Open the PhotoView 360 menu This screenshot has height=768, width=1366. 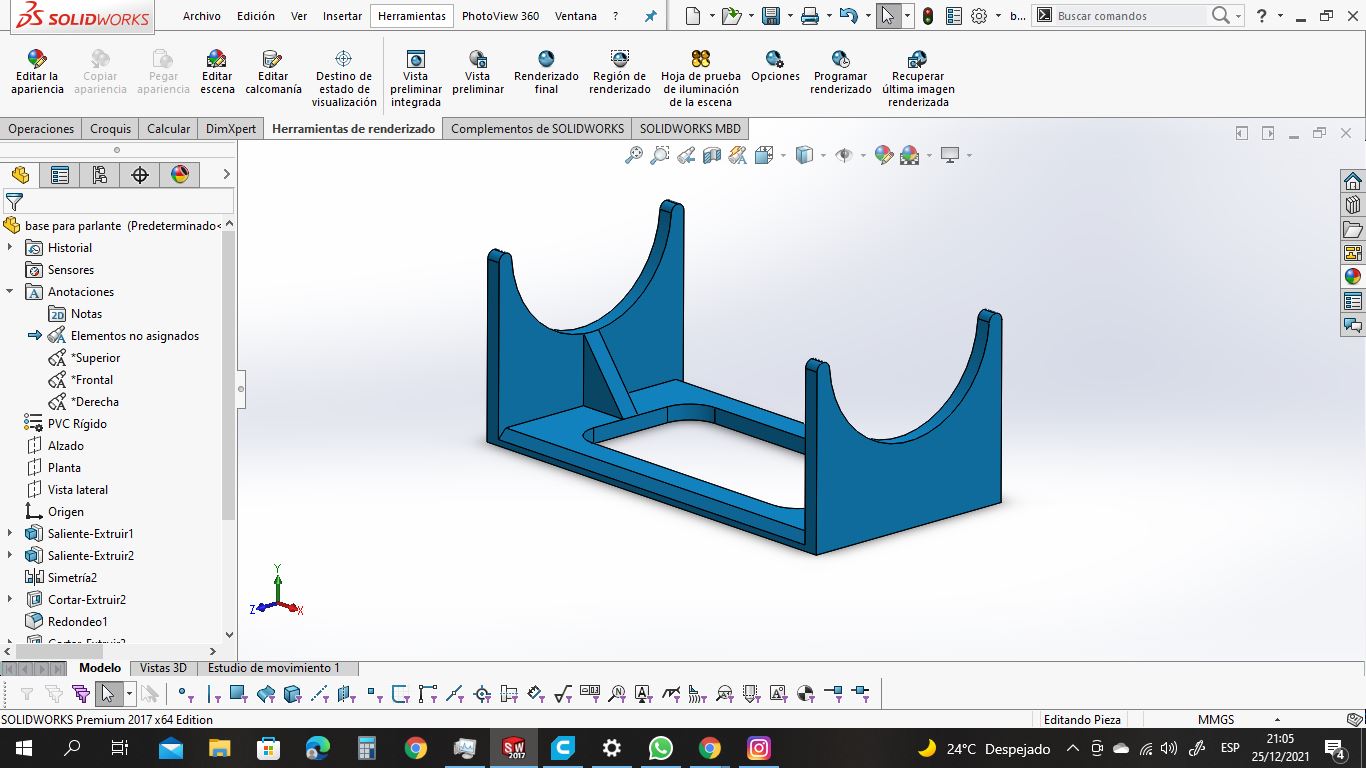(500, 16)
